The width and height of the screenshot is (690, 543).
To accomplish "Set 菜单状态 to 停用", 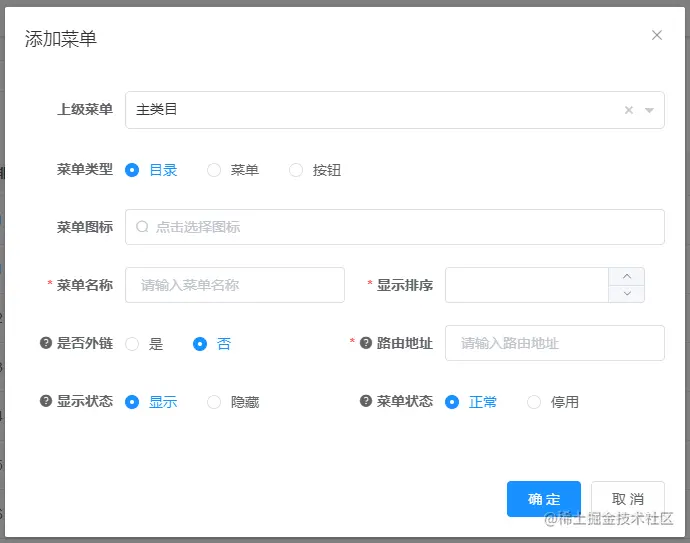I will click(x=534, y=402).
